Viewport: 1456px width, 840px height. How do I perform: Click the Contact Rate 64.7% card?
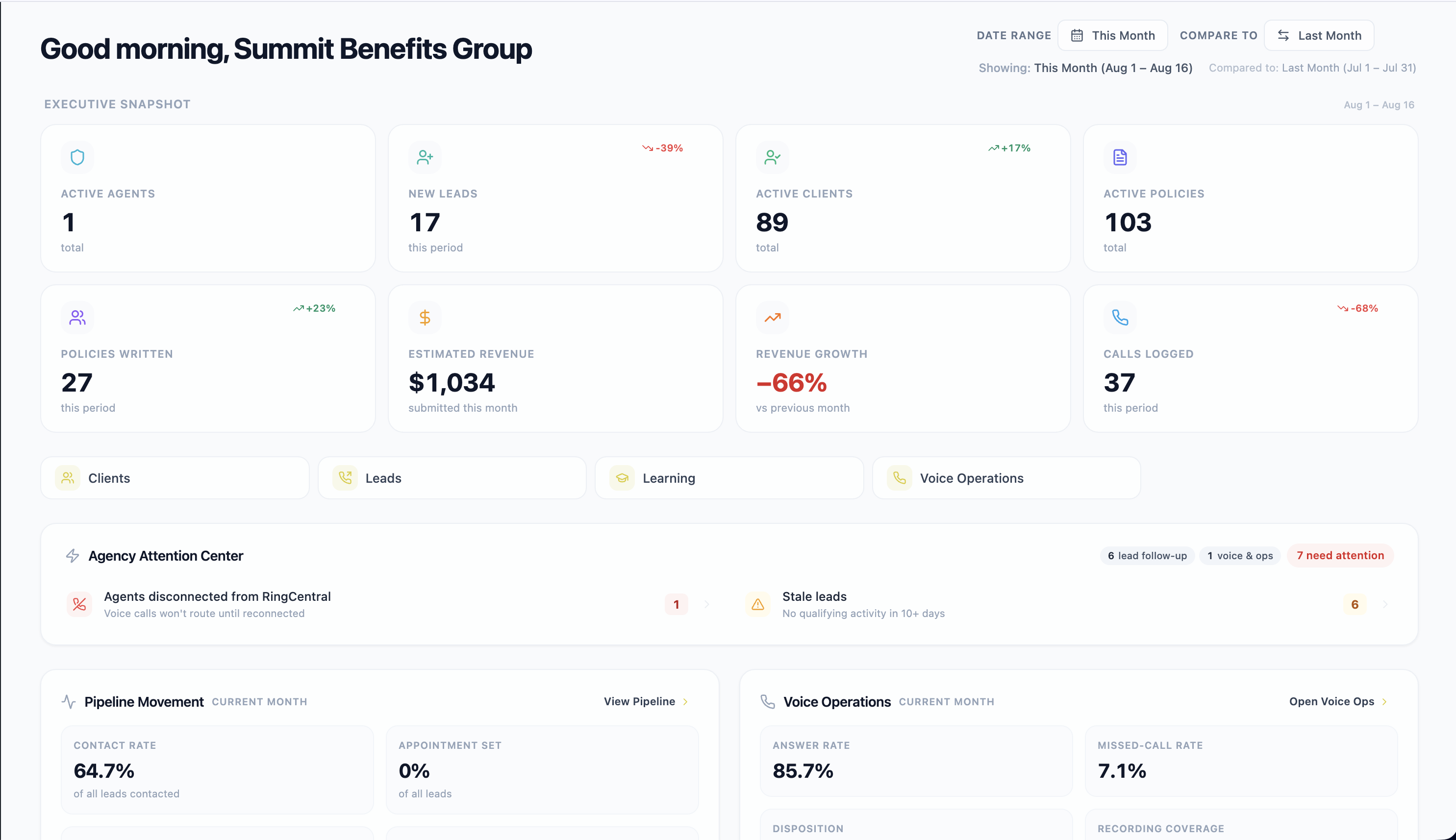point(217,769)
